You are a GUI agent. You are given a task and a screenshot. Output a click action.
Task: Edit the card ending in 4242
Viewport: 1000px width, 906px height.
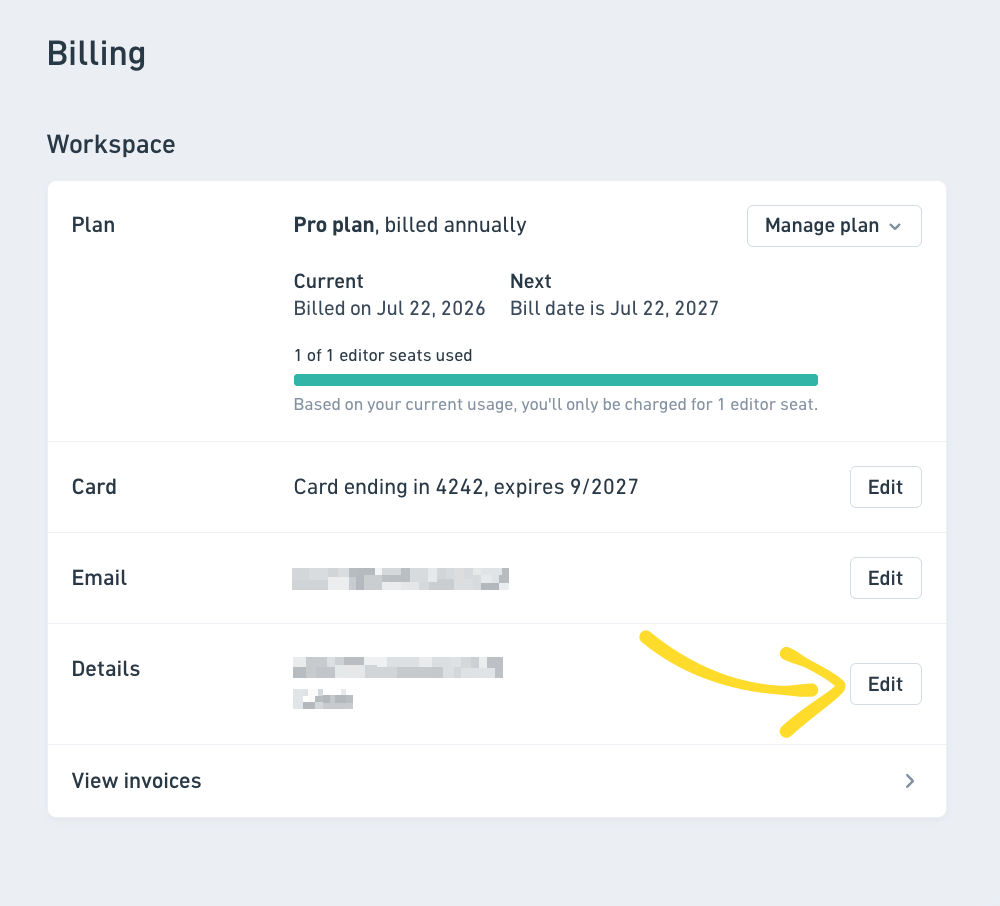coord(885,487)
